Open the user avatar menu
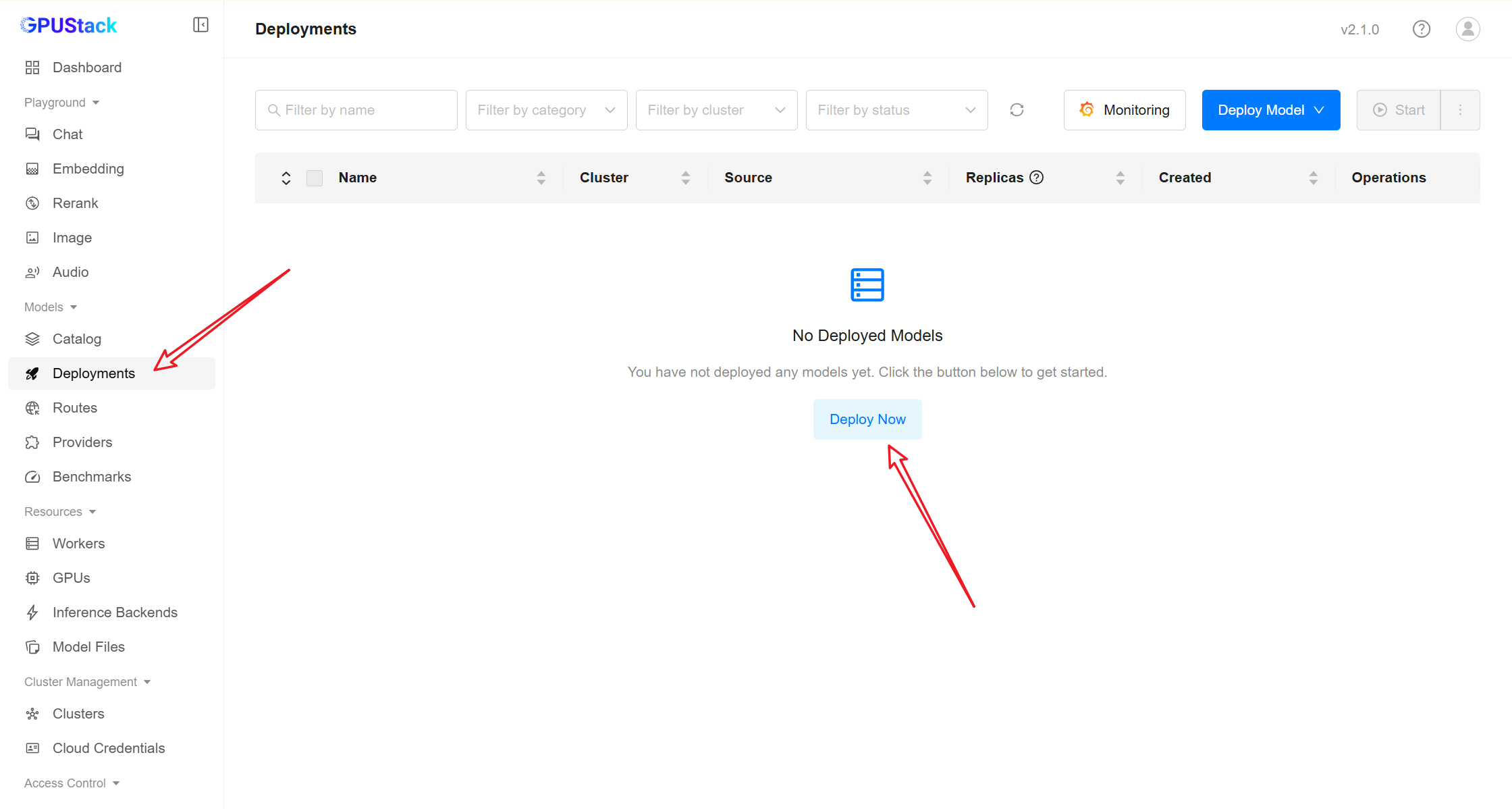The image size is (1512, 809). coord(1467,29)
